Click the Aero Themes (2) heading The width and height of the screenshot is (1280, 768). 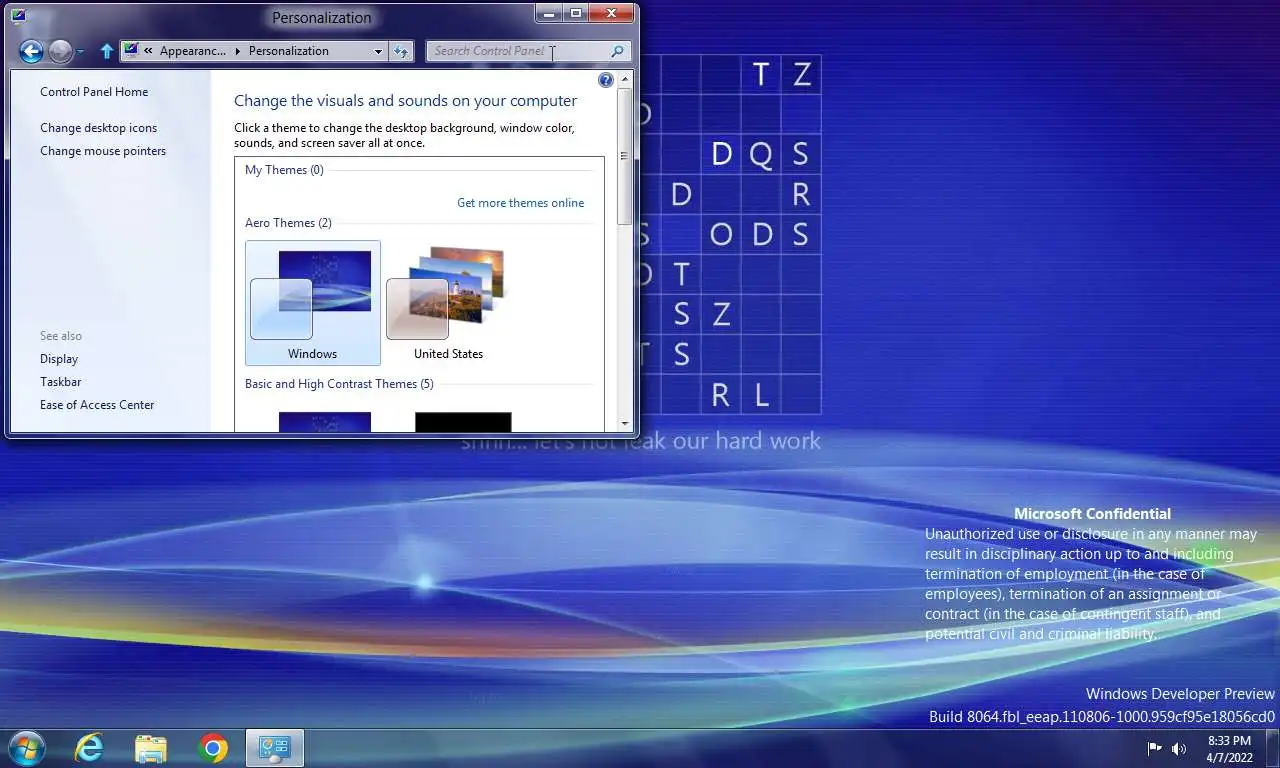pos(288,223)
